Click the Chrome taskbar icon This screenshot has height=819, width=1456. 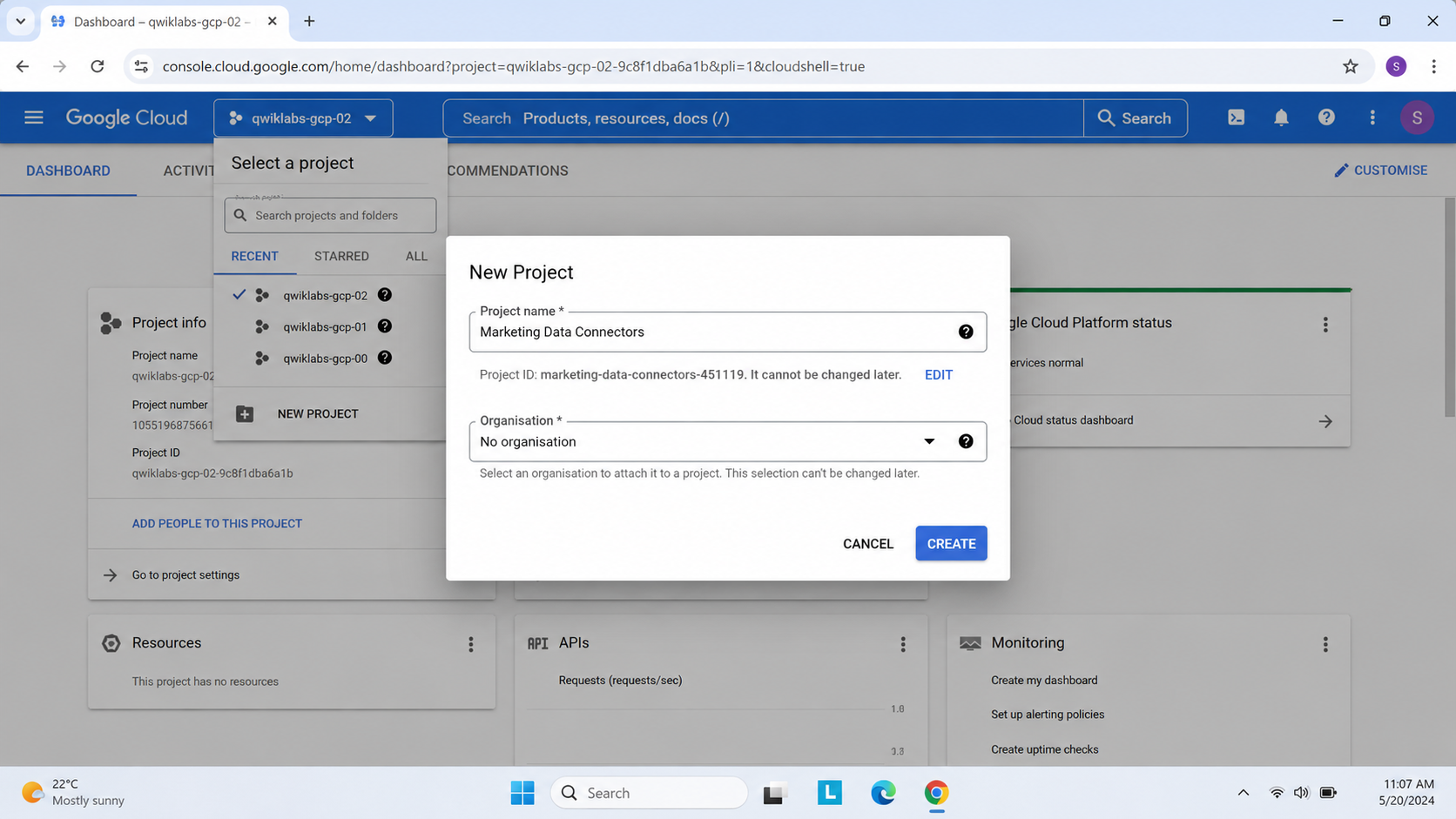pos(936,793)
